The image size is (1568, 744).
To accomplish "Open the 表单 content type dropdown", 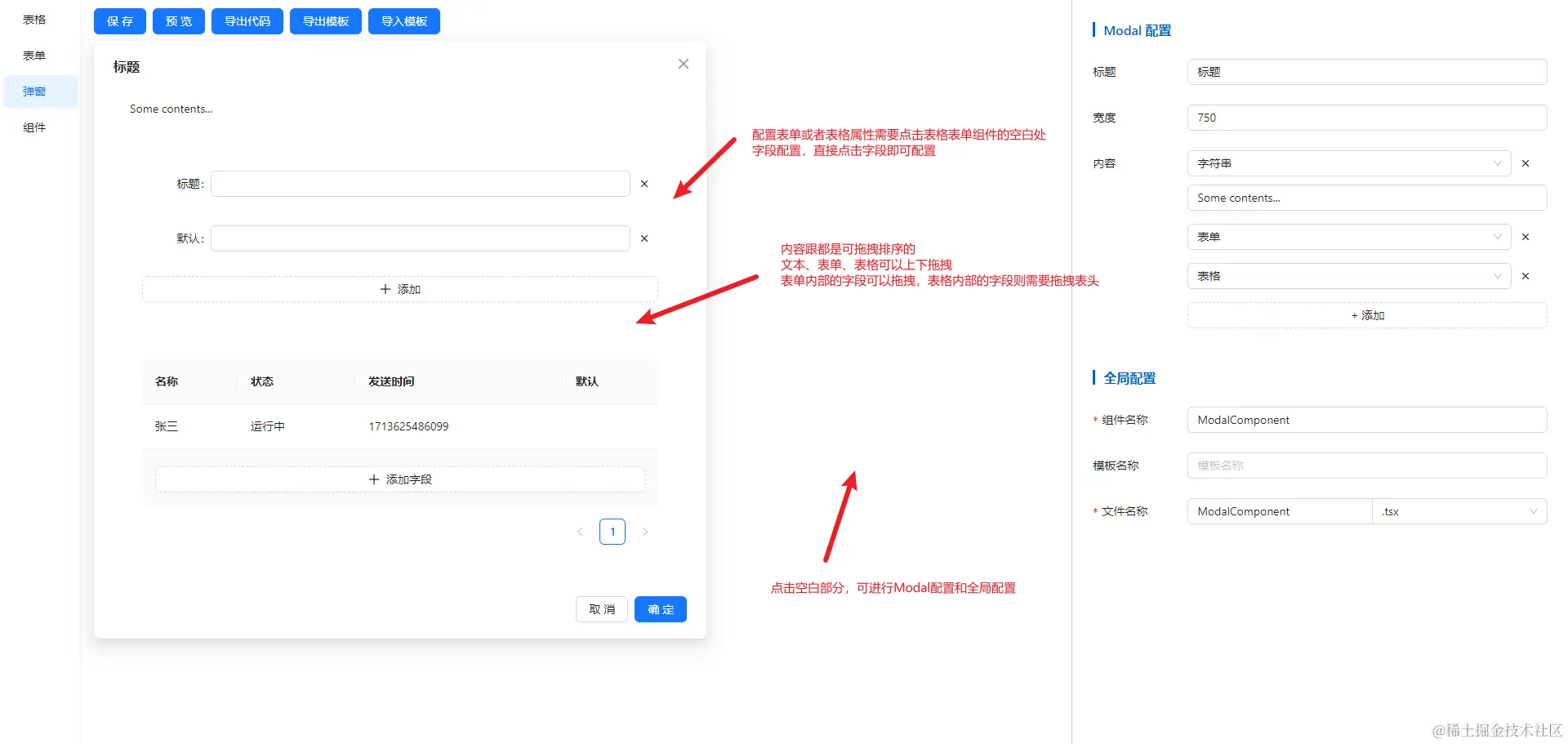I will [x=1349, y=237].
